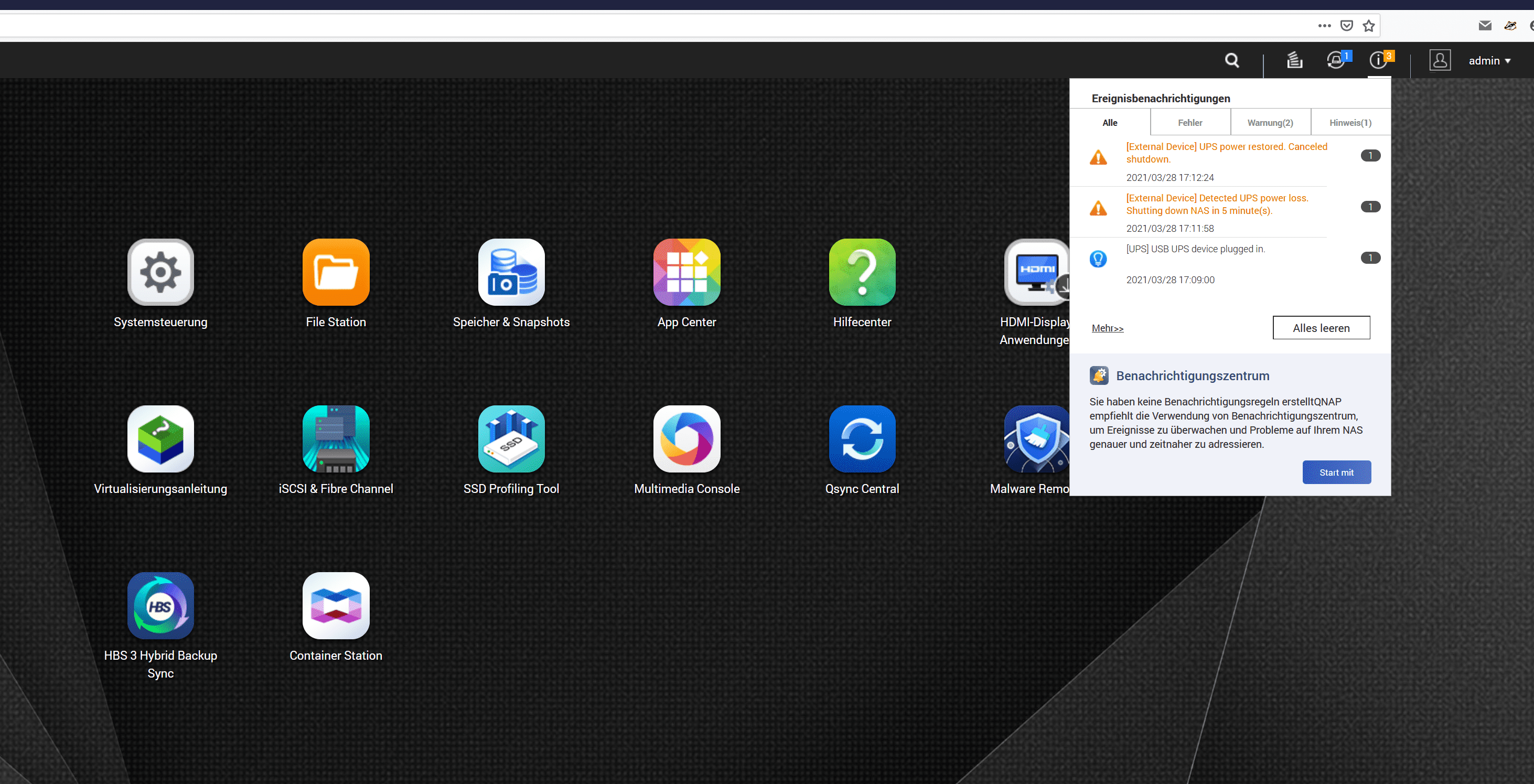Viewport: 1534px width, 784px height.
Task: Open the admin user dropdown menu
Action: click(x=1489, y=61)
